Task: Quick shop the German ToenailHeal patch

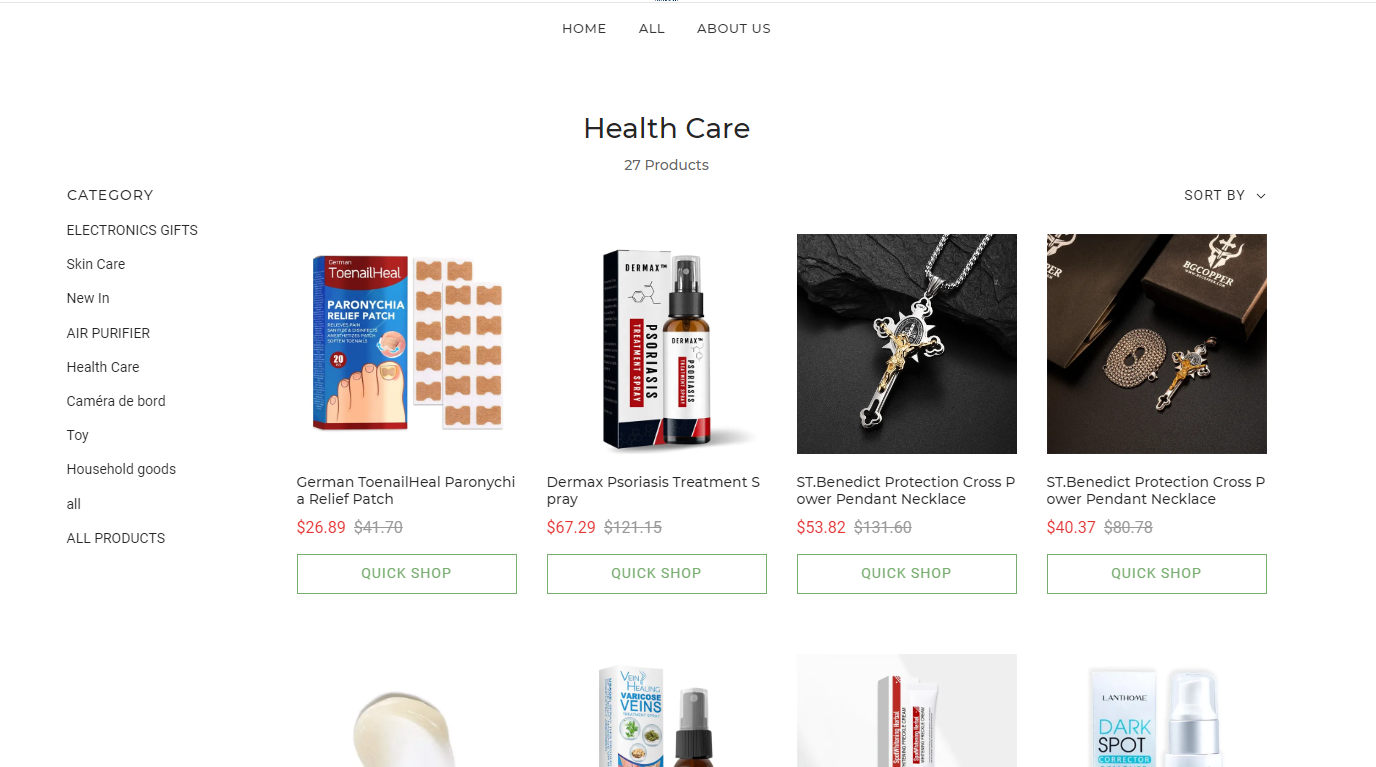Action: pos(407,574)
